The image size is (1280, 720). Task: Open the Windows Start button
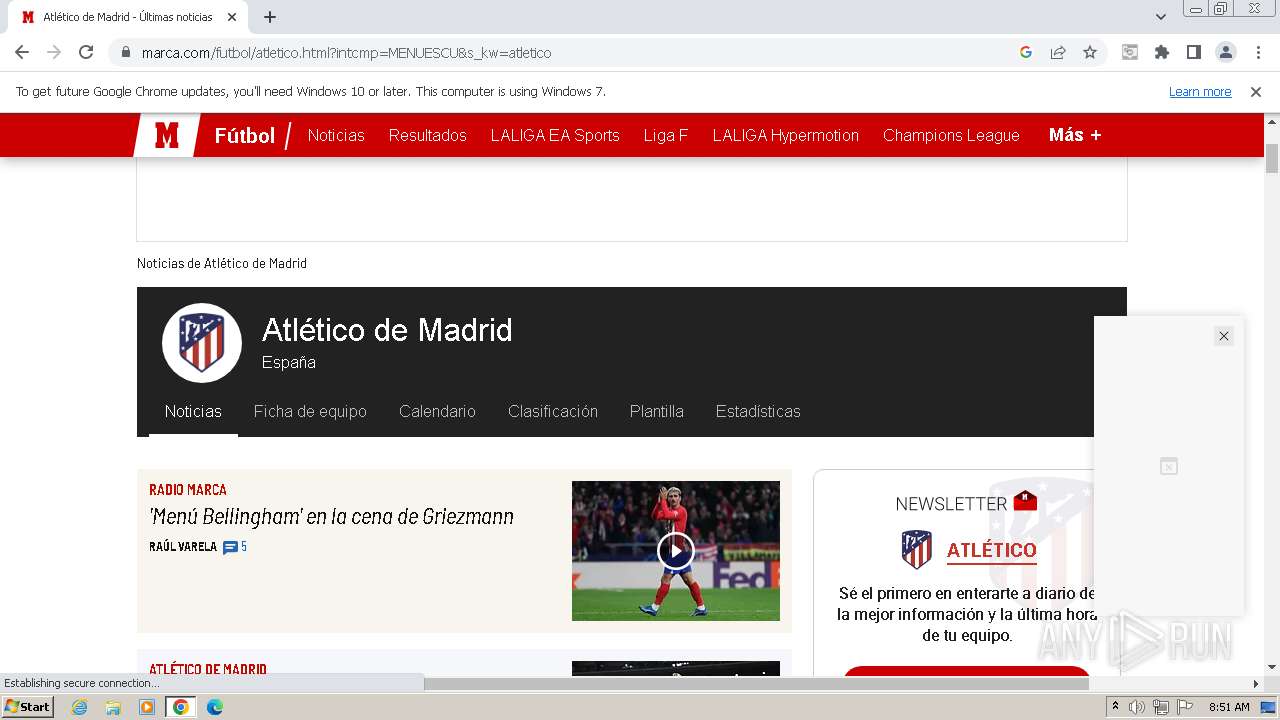pos(27,707)
